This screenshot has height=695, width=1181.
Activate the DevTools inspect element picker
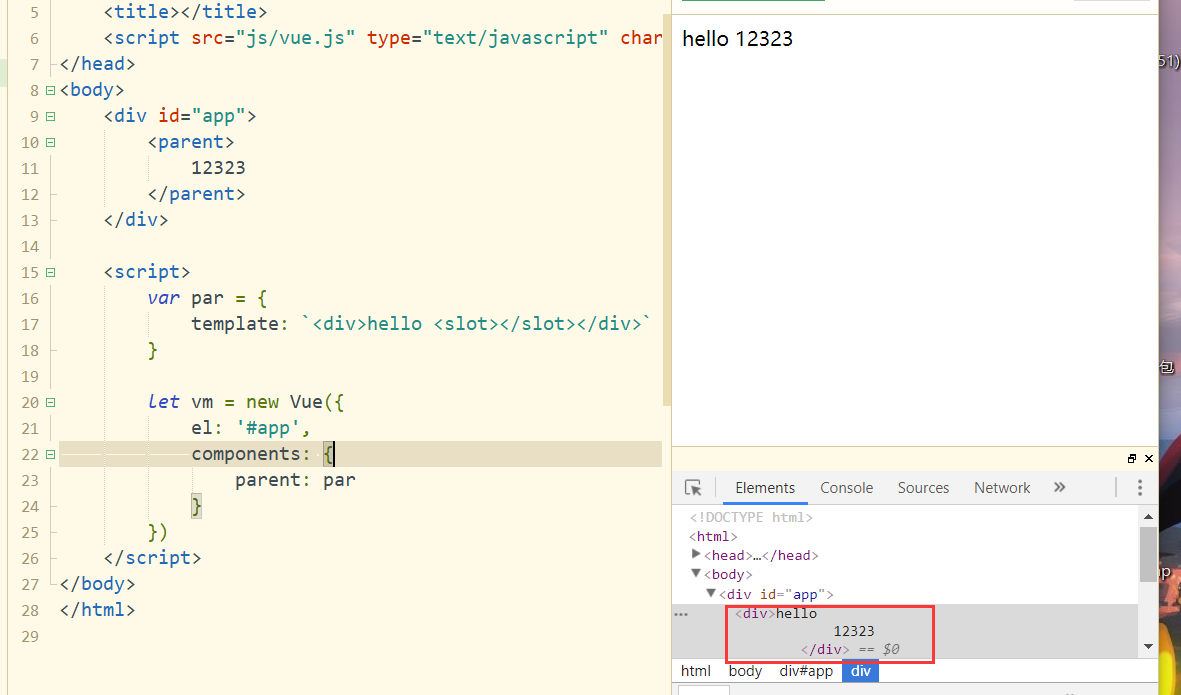pos(693,488)
